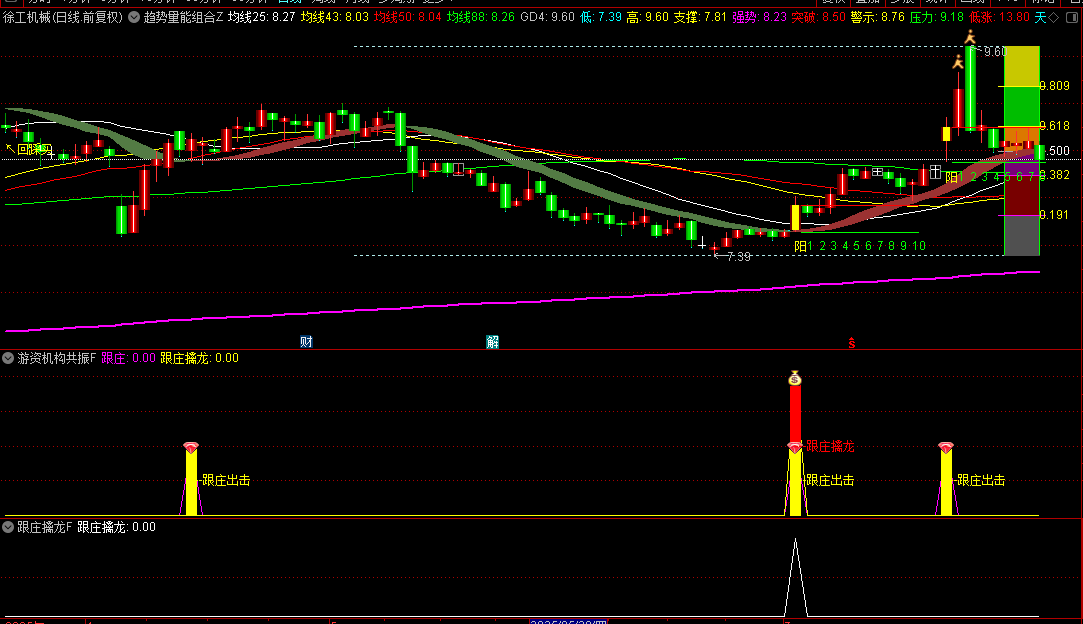Click the green 天 label in the header
Image resolution: width=1083 pixels, height=624 pixels.
1040,17
